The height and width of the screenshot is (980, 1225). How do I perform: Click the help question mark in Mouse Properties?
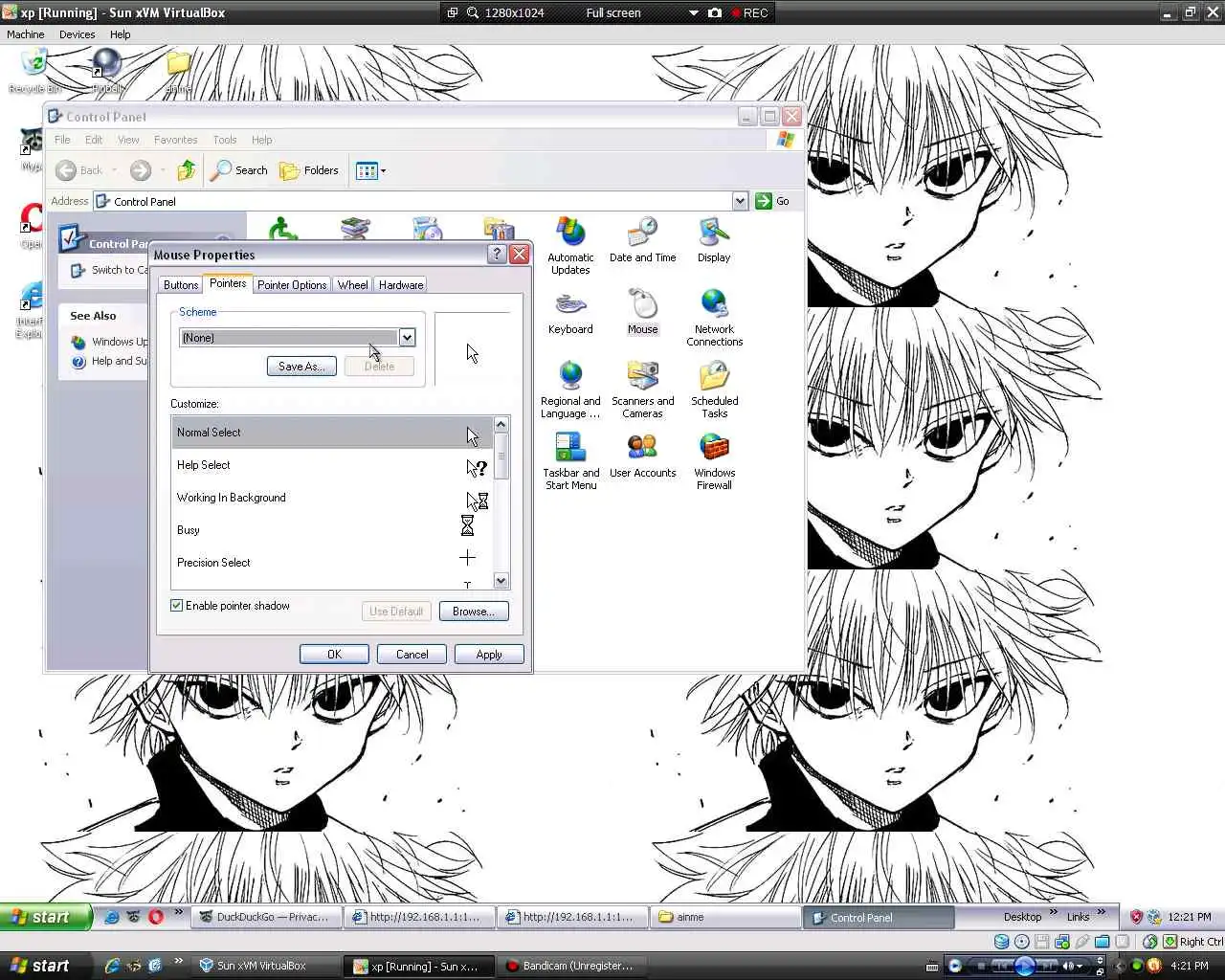[497, 254]
